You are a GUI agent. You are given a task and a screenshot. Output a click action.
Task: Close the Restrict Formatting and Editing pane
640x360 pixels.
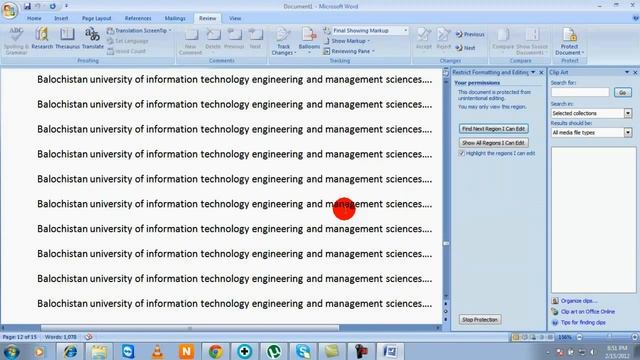point(542,72)
